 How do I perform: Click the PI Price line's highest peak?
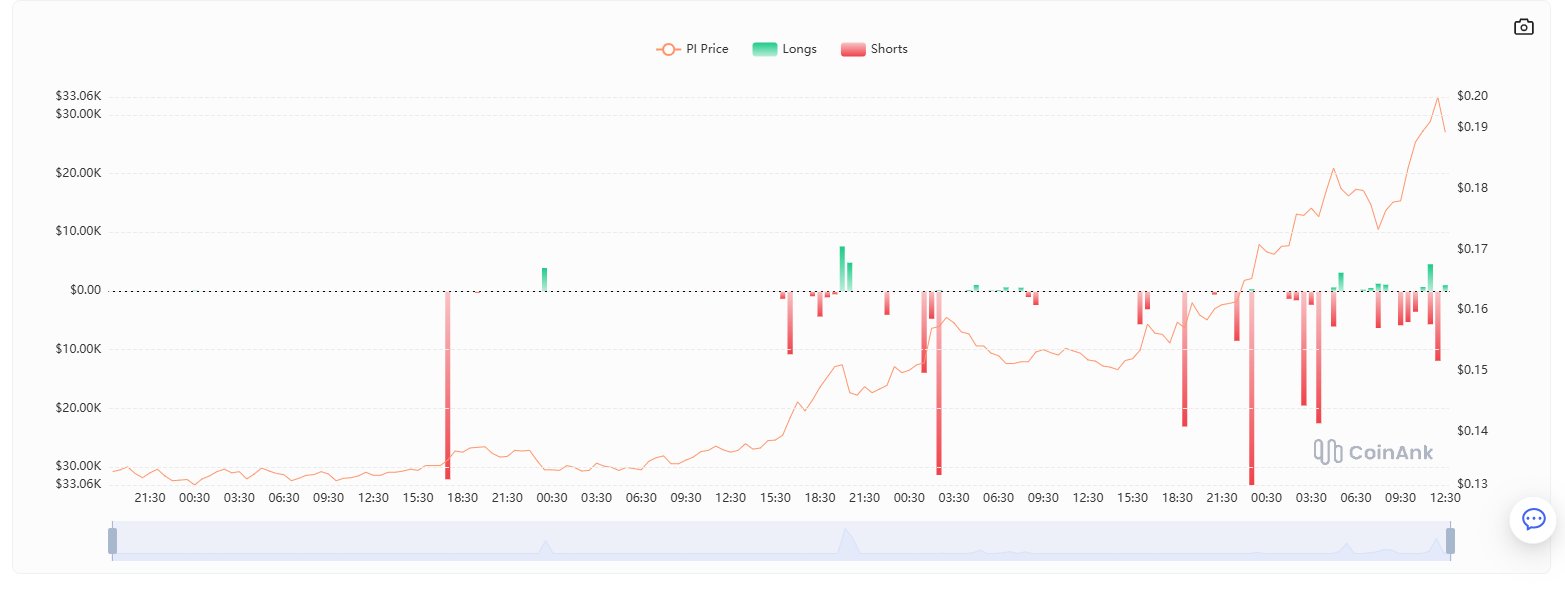tap(1438, 98)
